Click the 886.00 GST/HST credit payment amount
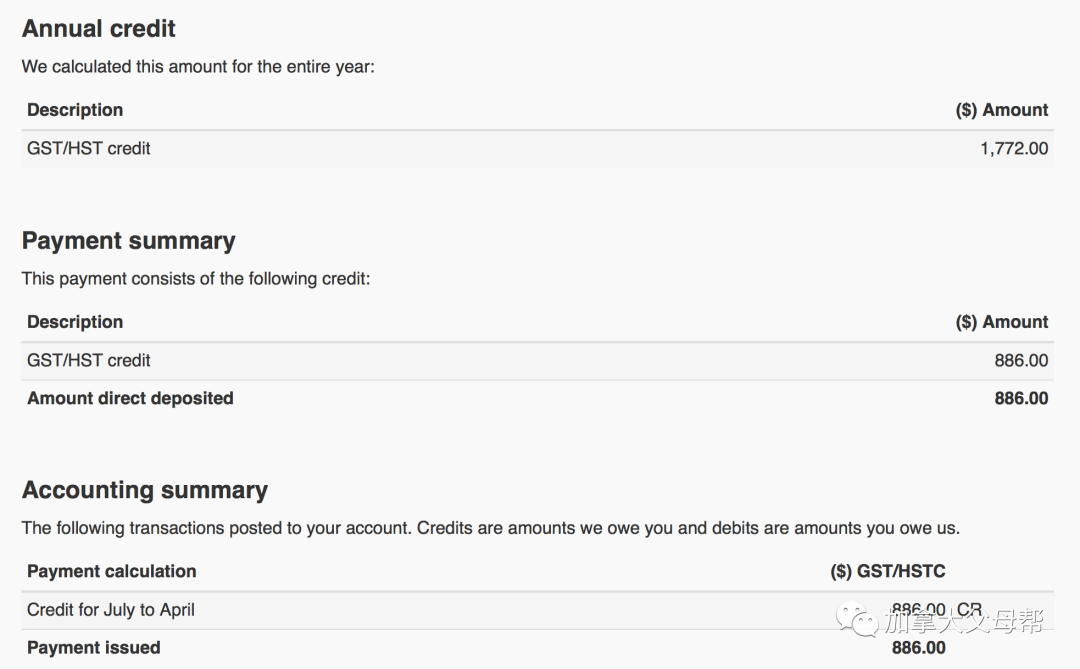Screen dimensions: 1080x669 pos(1021,361)
